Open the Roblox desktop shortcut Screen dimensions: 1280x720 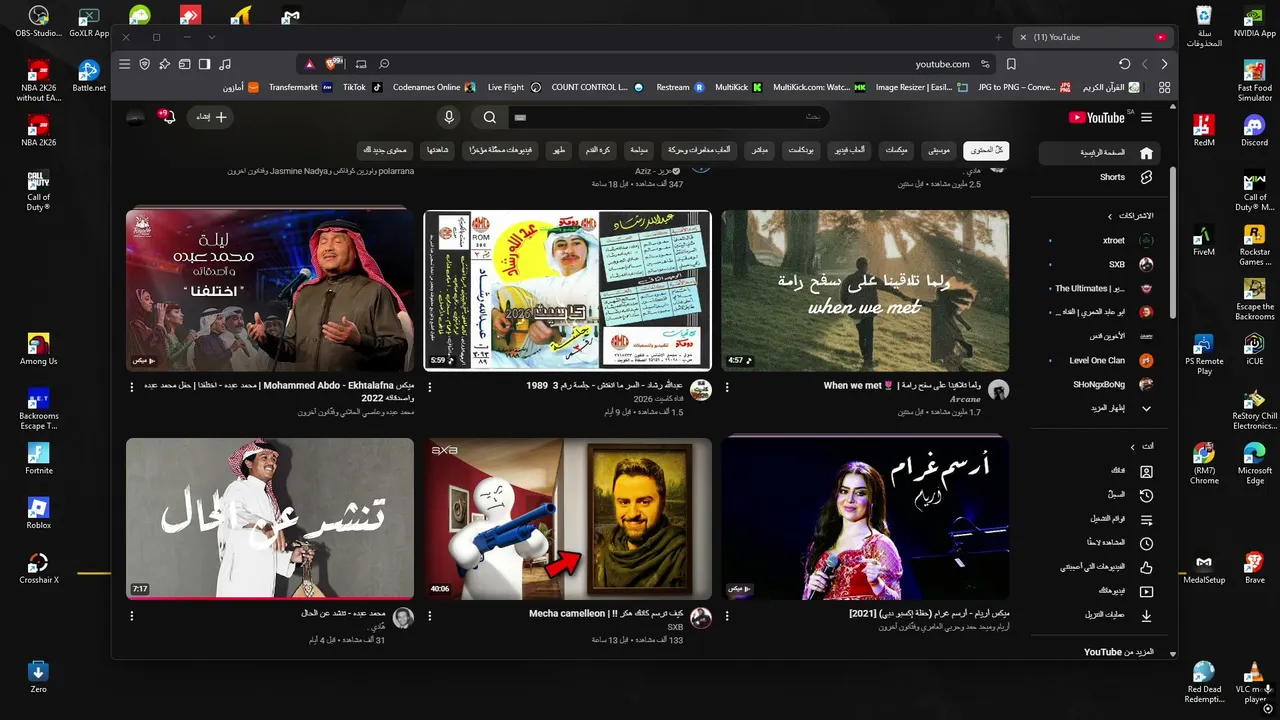pos(38,512)
